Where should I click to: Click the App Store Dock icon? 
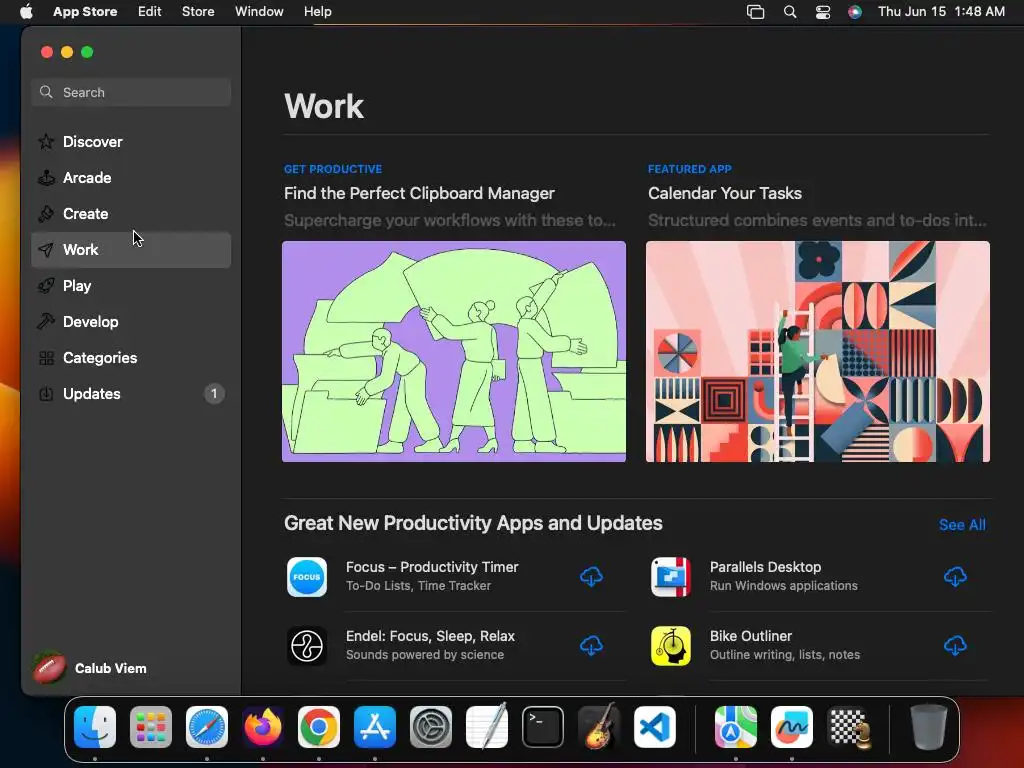[x=375, y=727]
